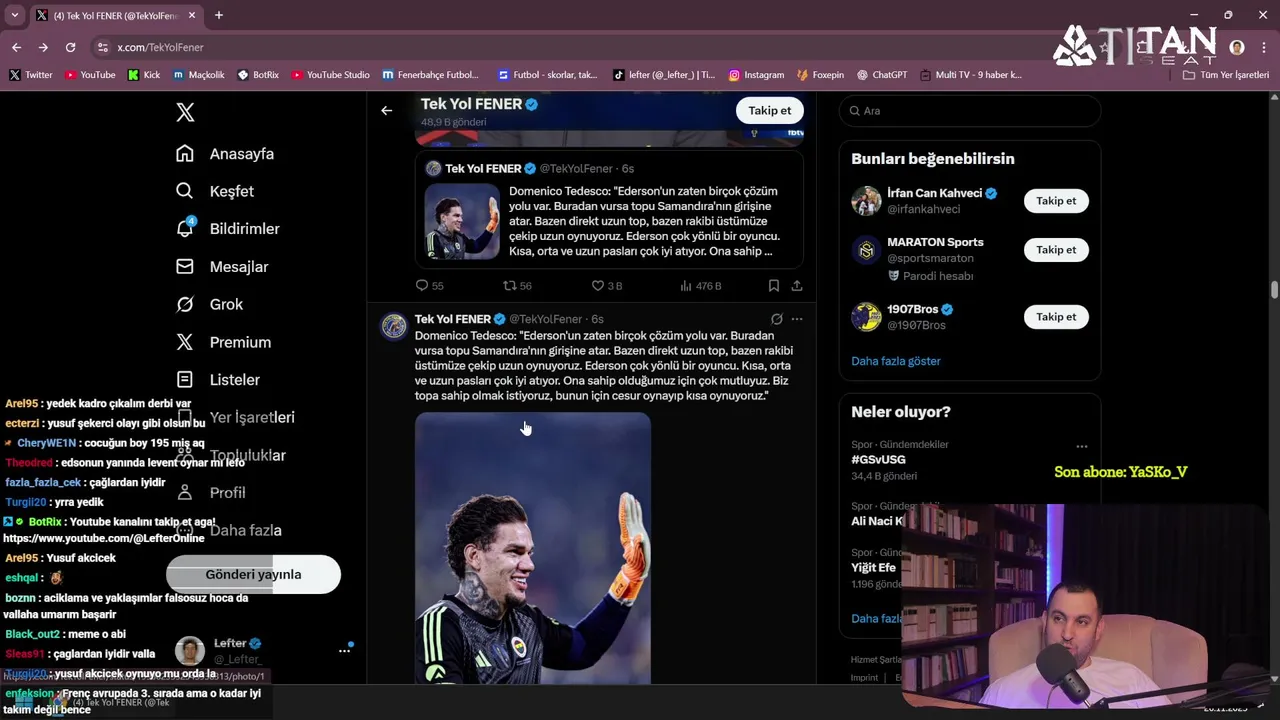Viewport: 1280px width, 720px height.
Task: Open Grok from sidebar
Action: [x=209, y=304]
